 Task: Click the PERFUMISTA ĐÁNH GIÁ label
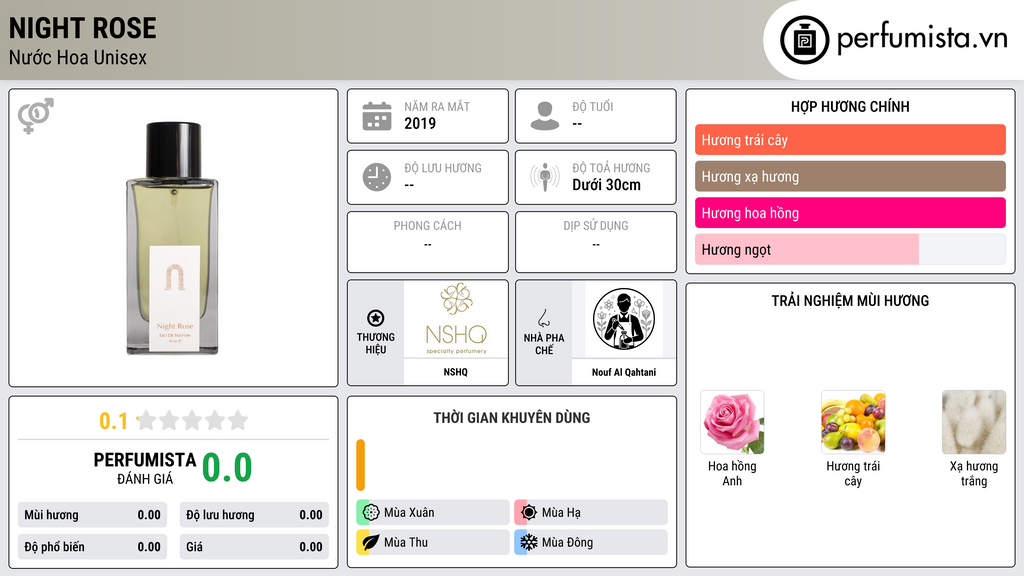tap(145, 468)
